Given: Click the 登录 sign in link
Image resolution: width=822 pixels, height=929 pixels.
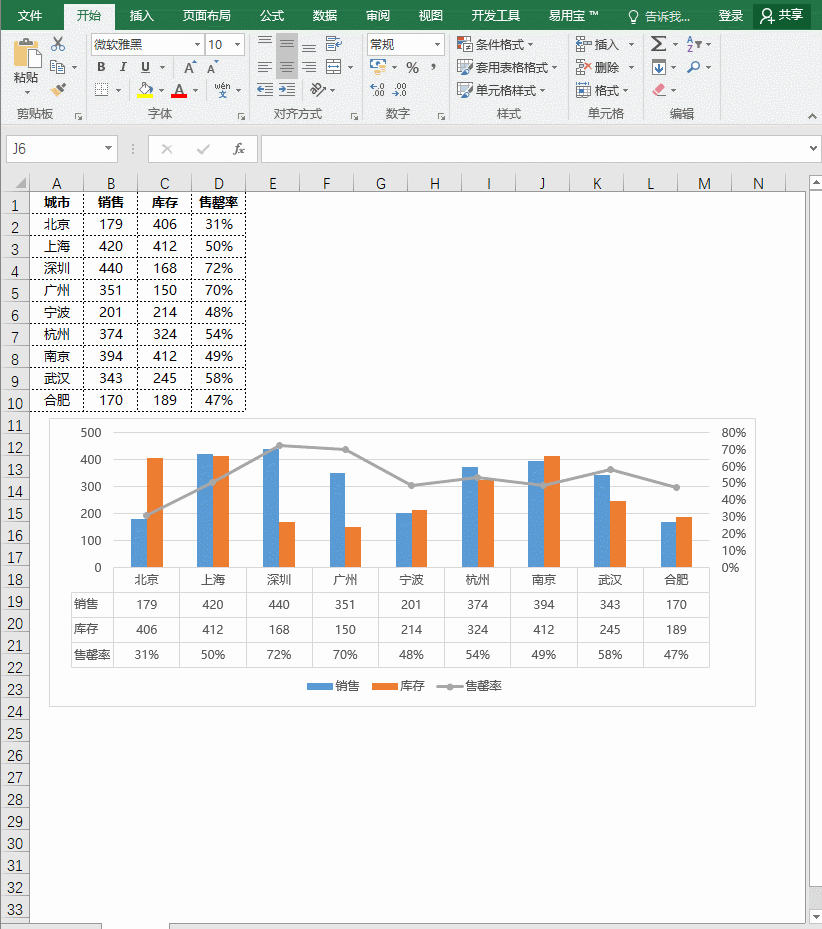Looking at the screenshot, I should pos(731,16).
